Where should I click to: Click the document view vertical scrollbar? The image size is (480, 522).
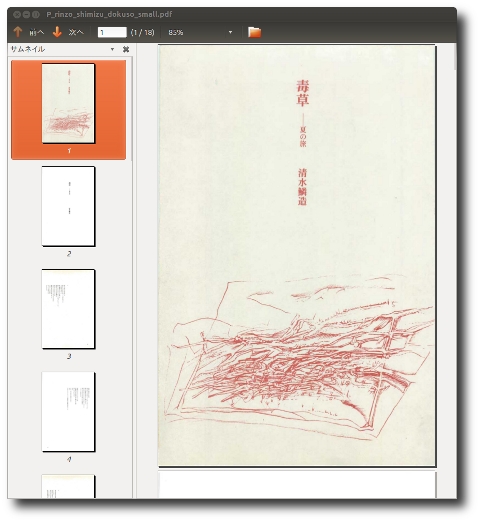[x=455, y=271]
